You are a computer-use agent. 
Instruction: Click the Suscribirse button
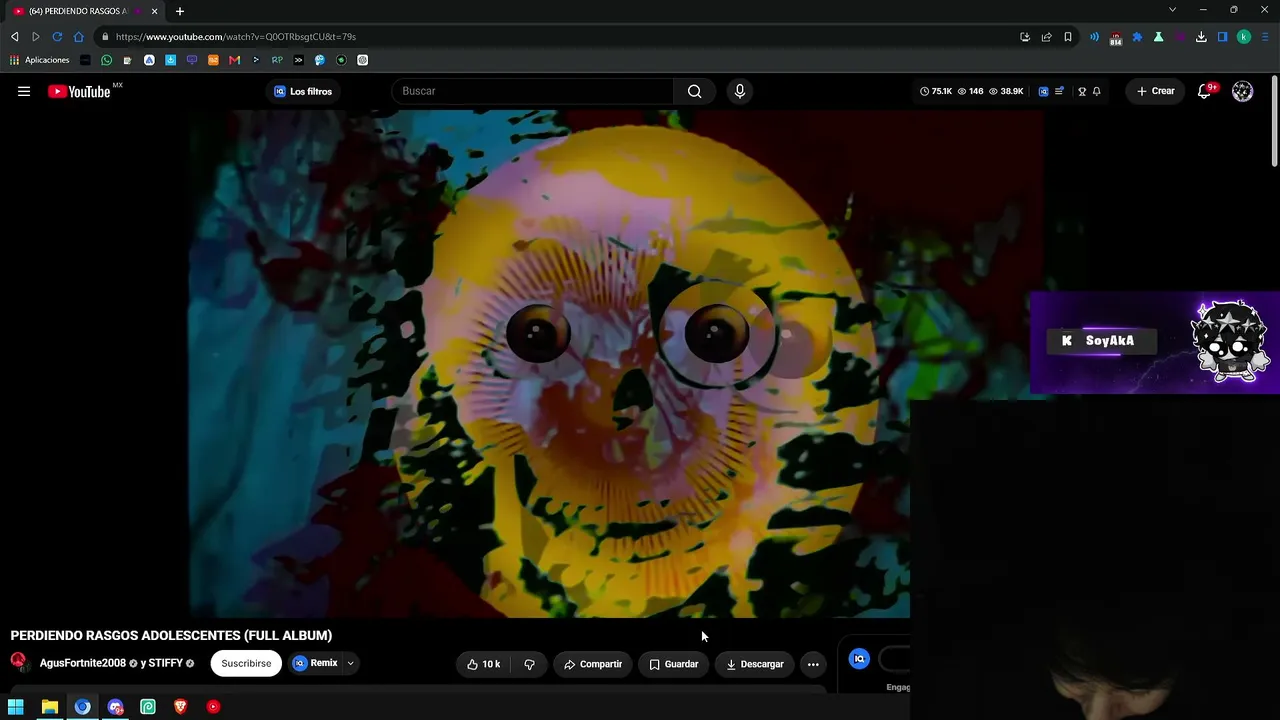coord(246,663)
